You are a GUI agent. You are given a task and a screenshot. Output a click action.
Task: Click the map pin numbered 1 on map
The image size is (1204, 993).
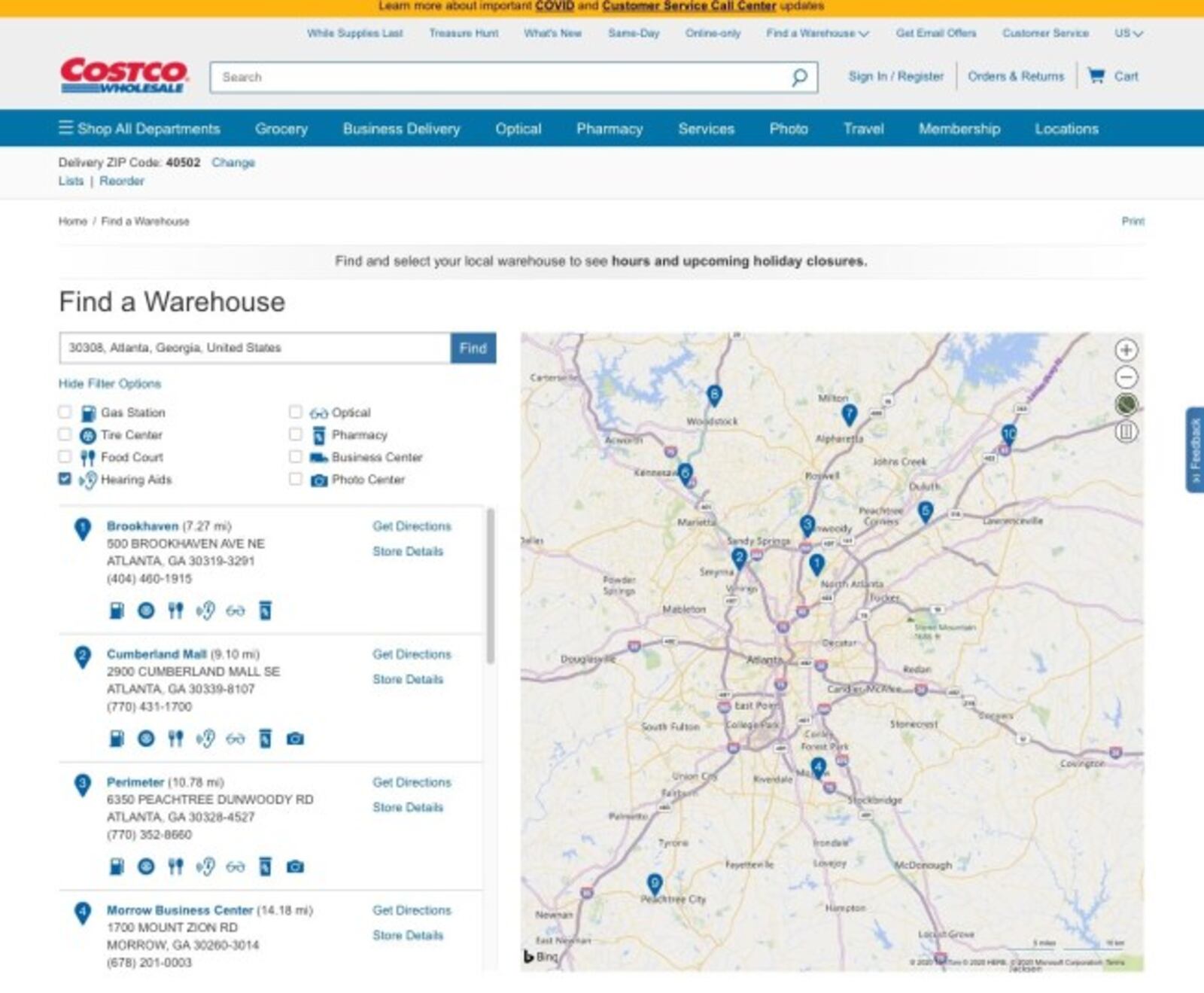[x=816, y=564]
